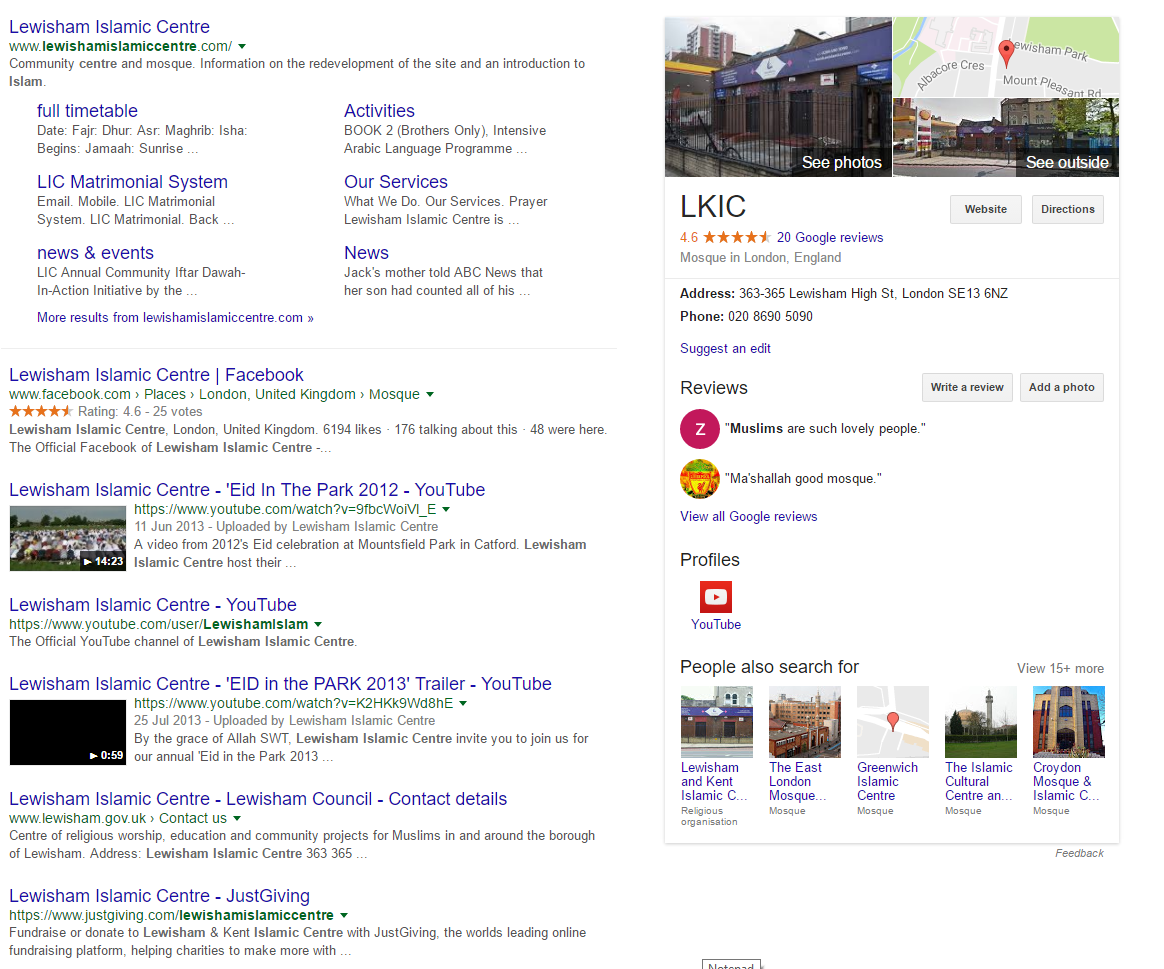
Task: Click See outside street view image
Action: point(1006,137)
